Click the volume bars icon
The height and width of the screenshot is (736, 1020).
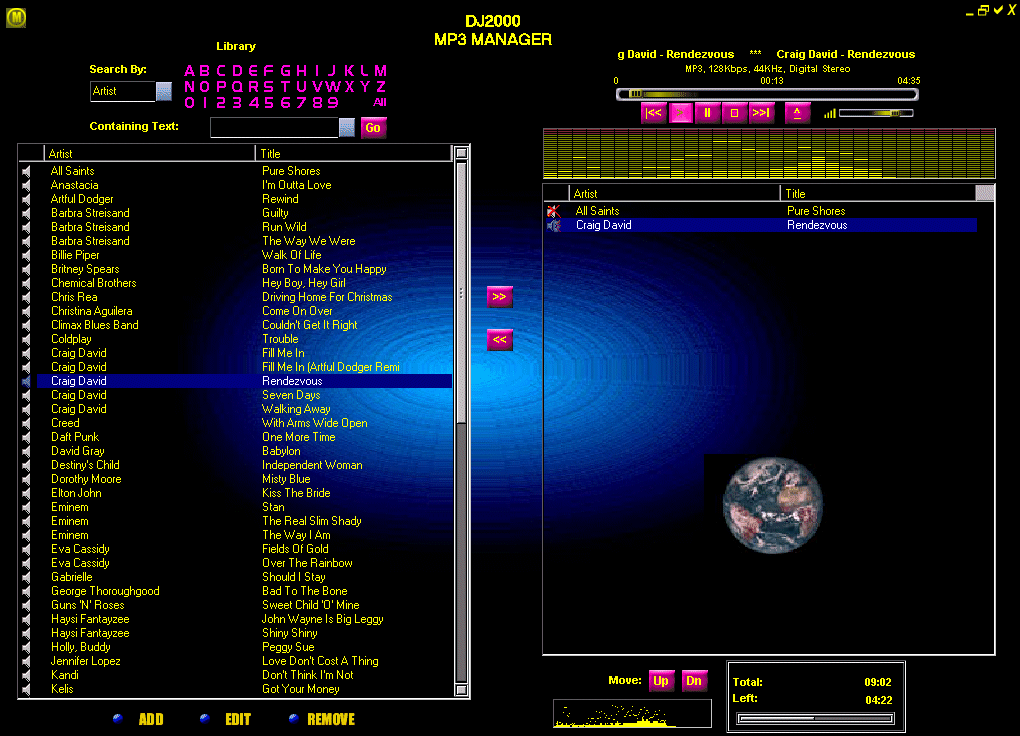[x=829, y=114]
